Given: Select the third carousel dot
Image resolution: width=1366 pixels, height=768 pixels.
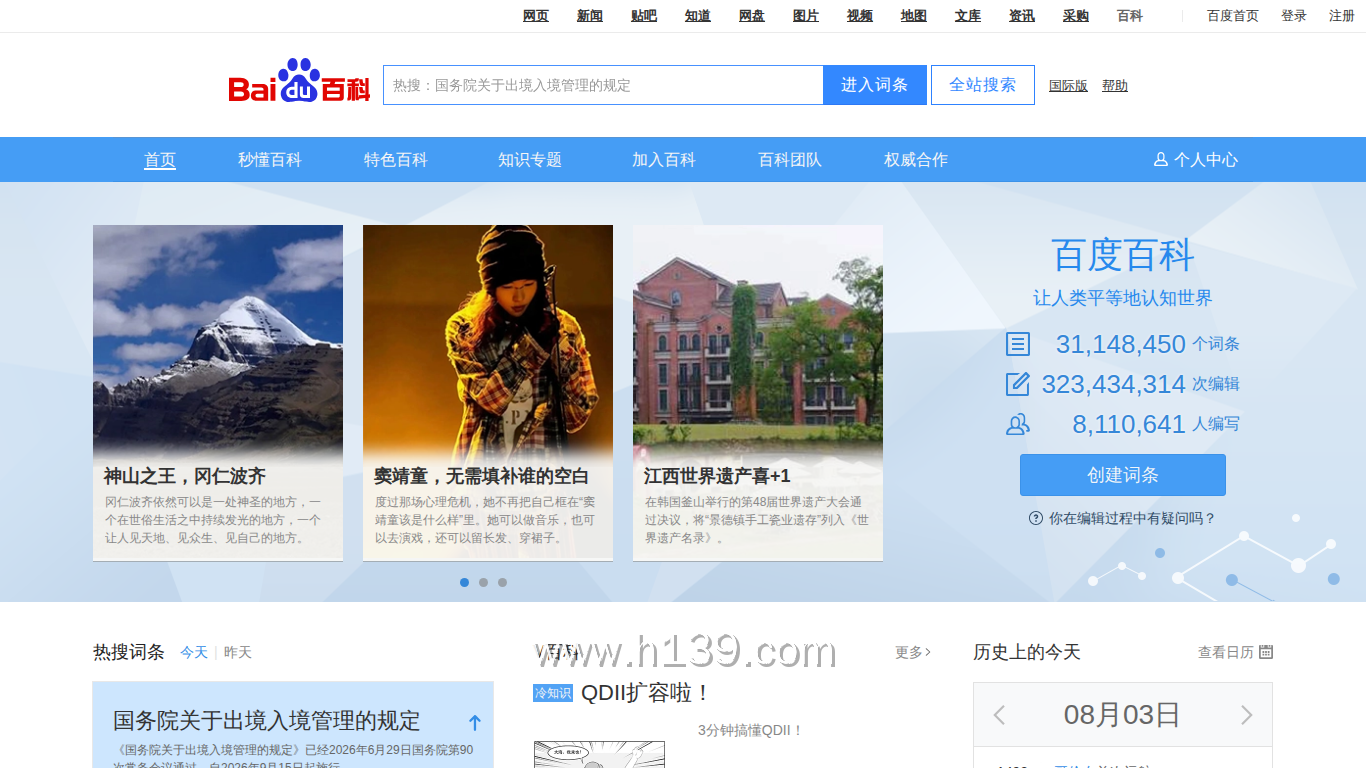Looking at the screenshot, I should 502,582.
